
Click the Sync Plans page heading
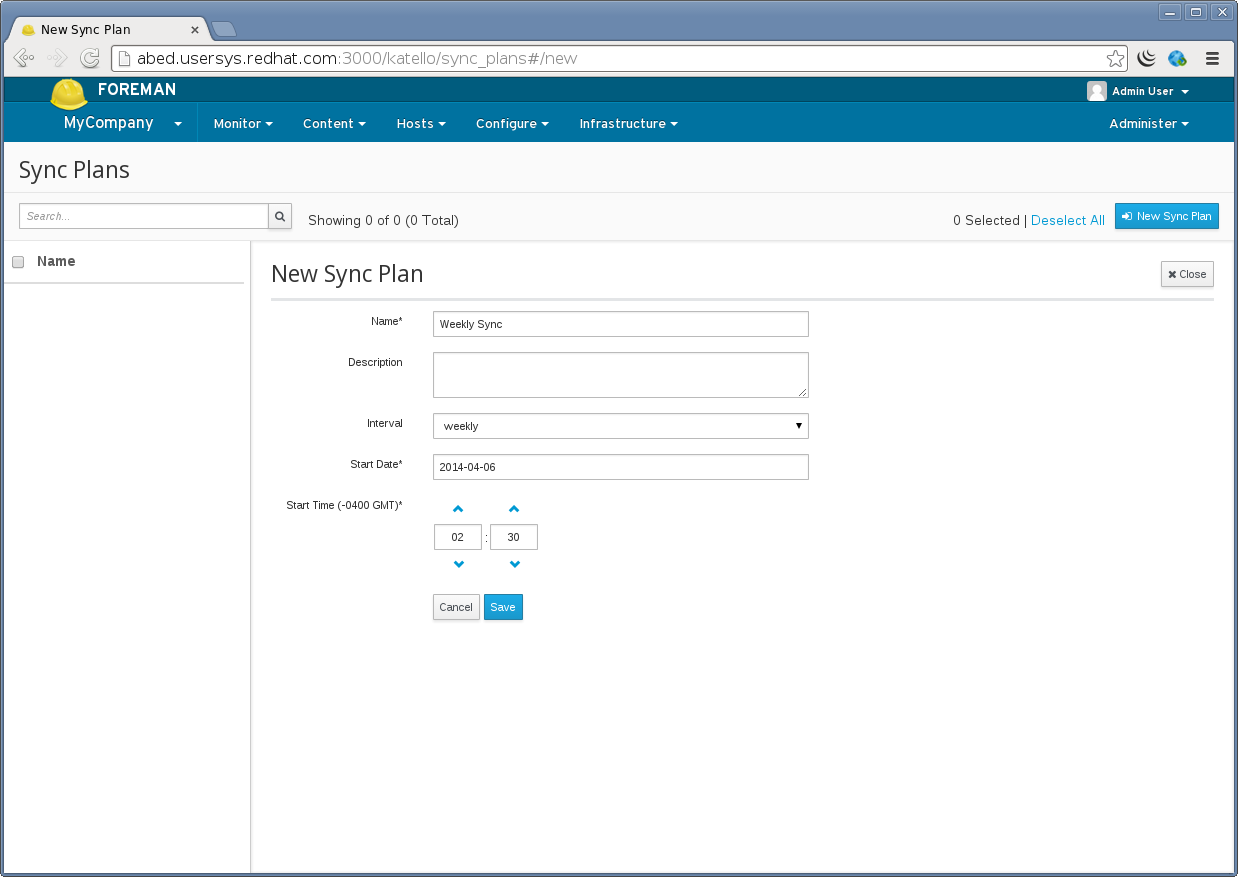pos(74,170)
